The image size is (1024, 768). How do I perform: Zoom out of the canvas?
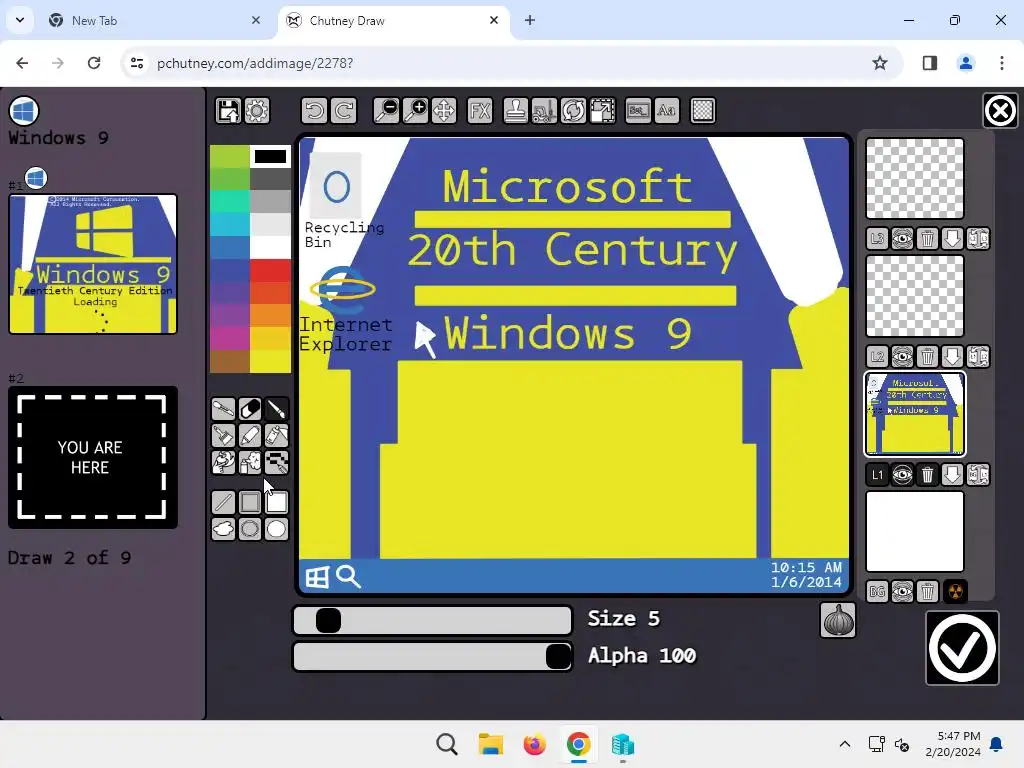tap(386, 111)
